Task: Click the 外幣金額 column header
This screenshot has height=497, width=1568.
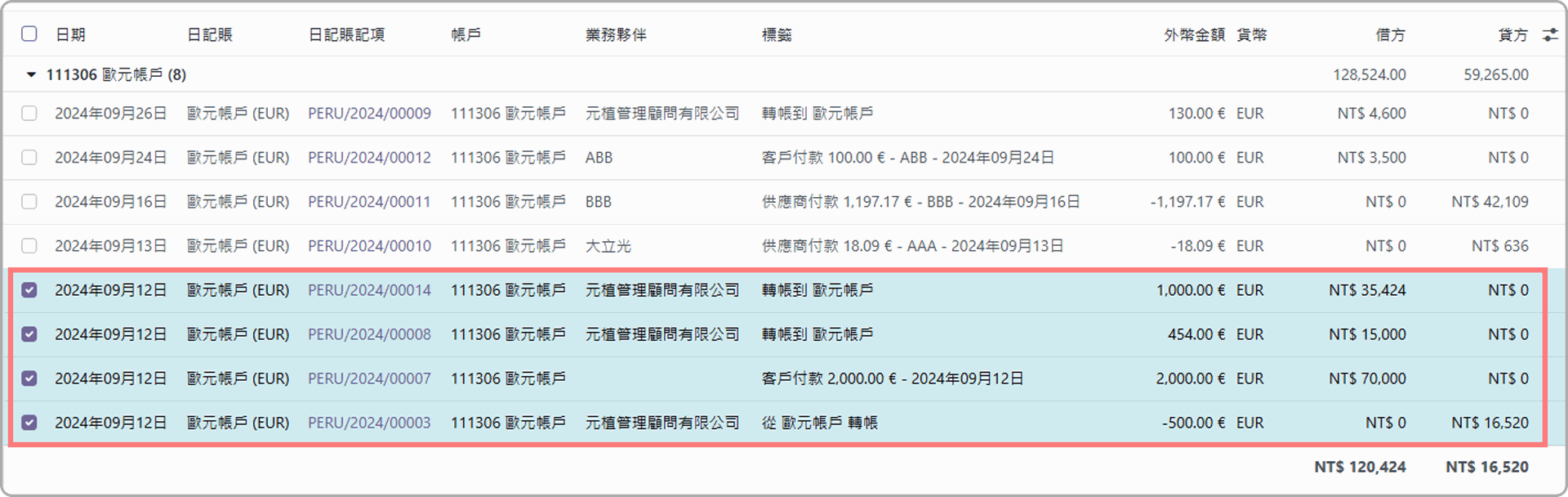Action: pos(1194,34)
